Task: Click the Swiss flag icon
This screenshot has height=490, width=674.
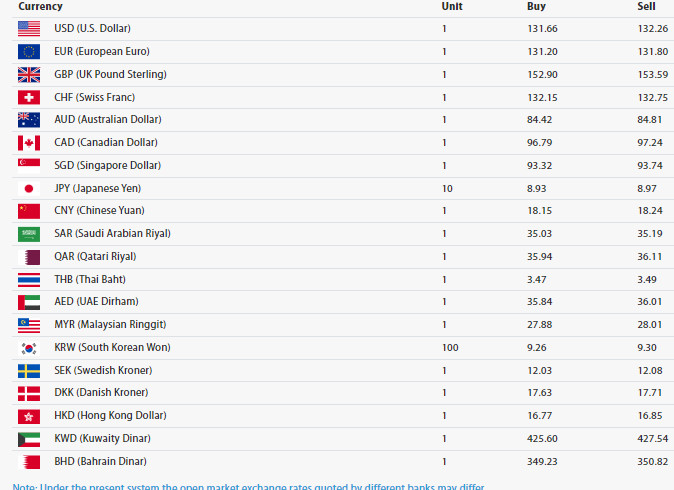Action: (29, 98)
